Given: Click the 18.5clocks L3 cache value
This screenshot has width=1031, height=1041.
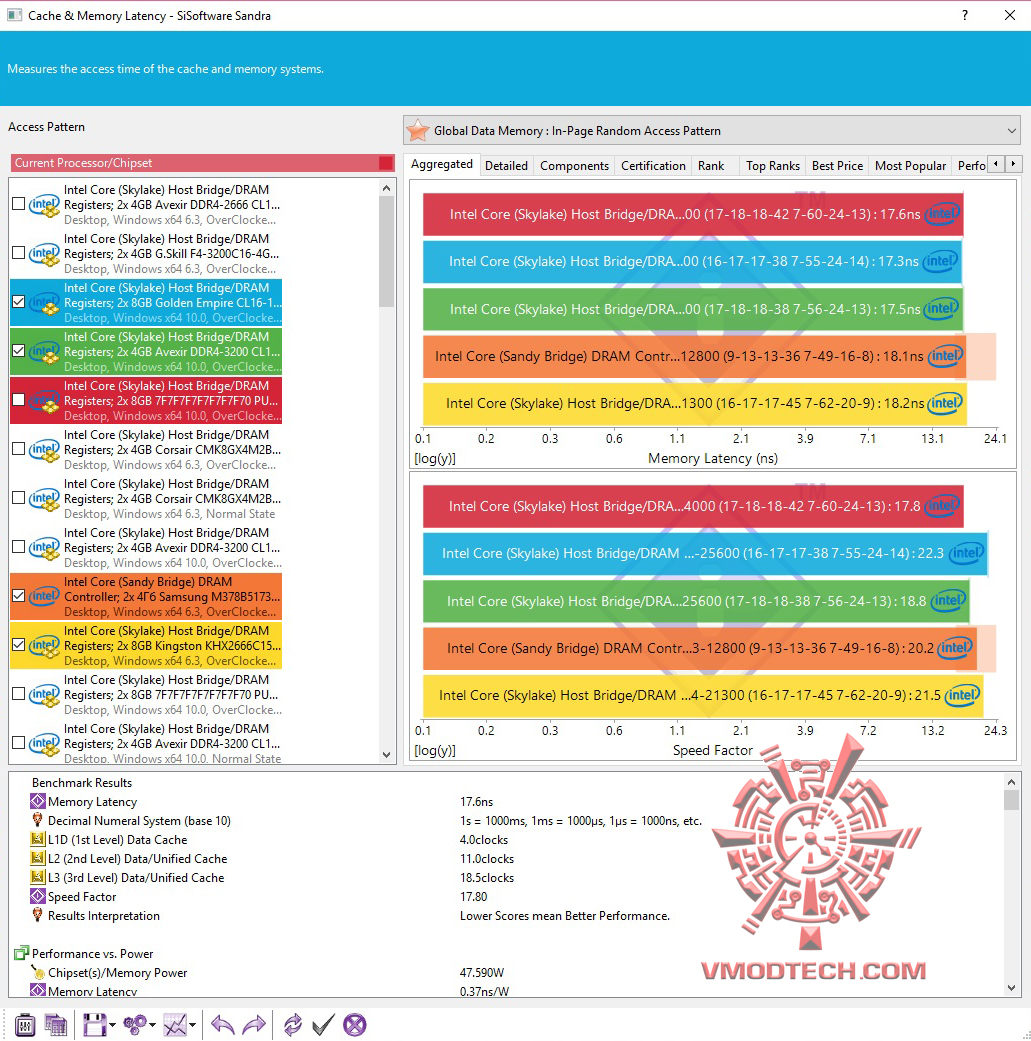Looking at the screenshot, I should coord(487,877).
